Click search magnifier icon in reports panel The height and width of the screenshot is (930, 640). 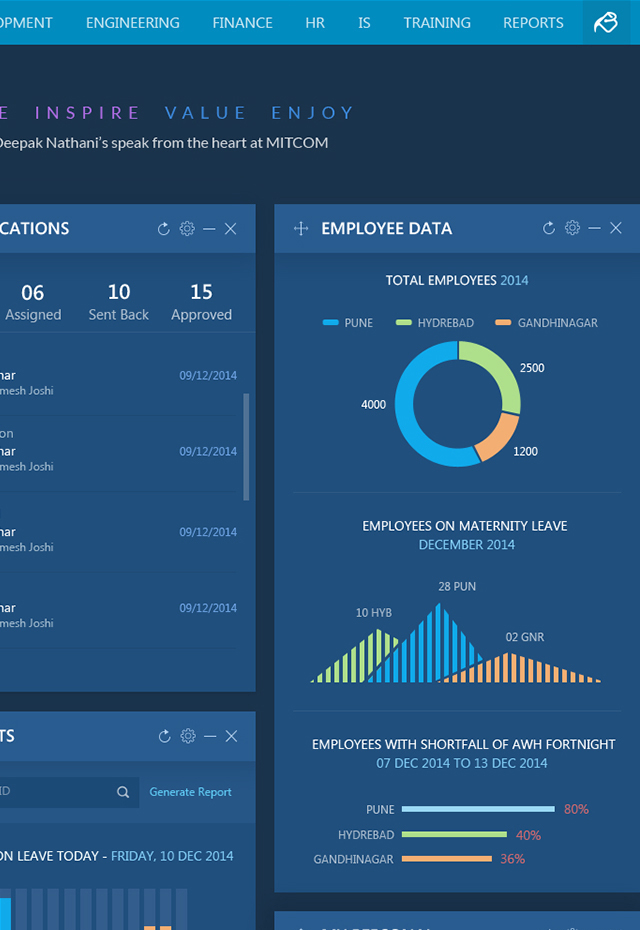coord(123,792)
